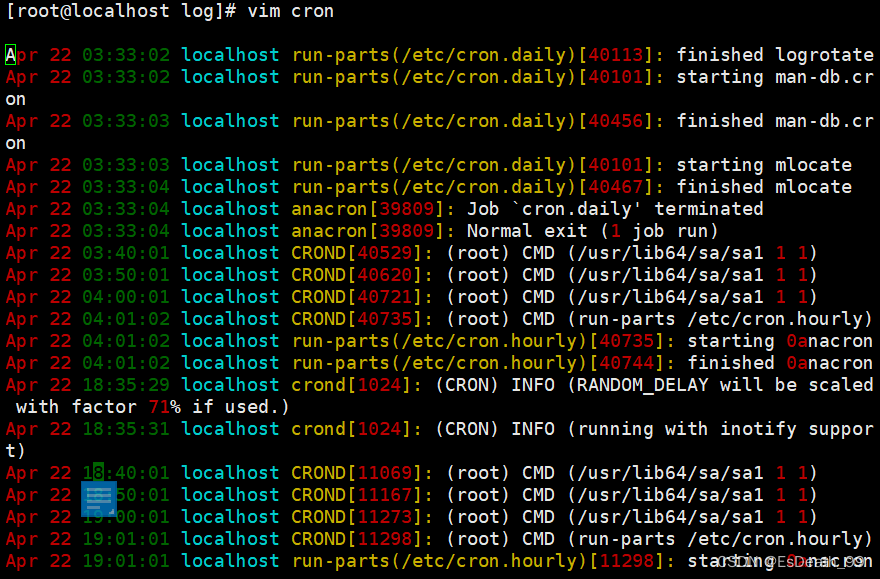Place cursor on highlighted 'A' in first line
This screenshot has height=579, width=880.
coord(11,55)
